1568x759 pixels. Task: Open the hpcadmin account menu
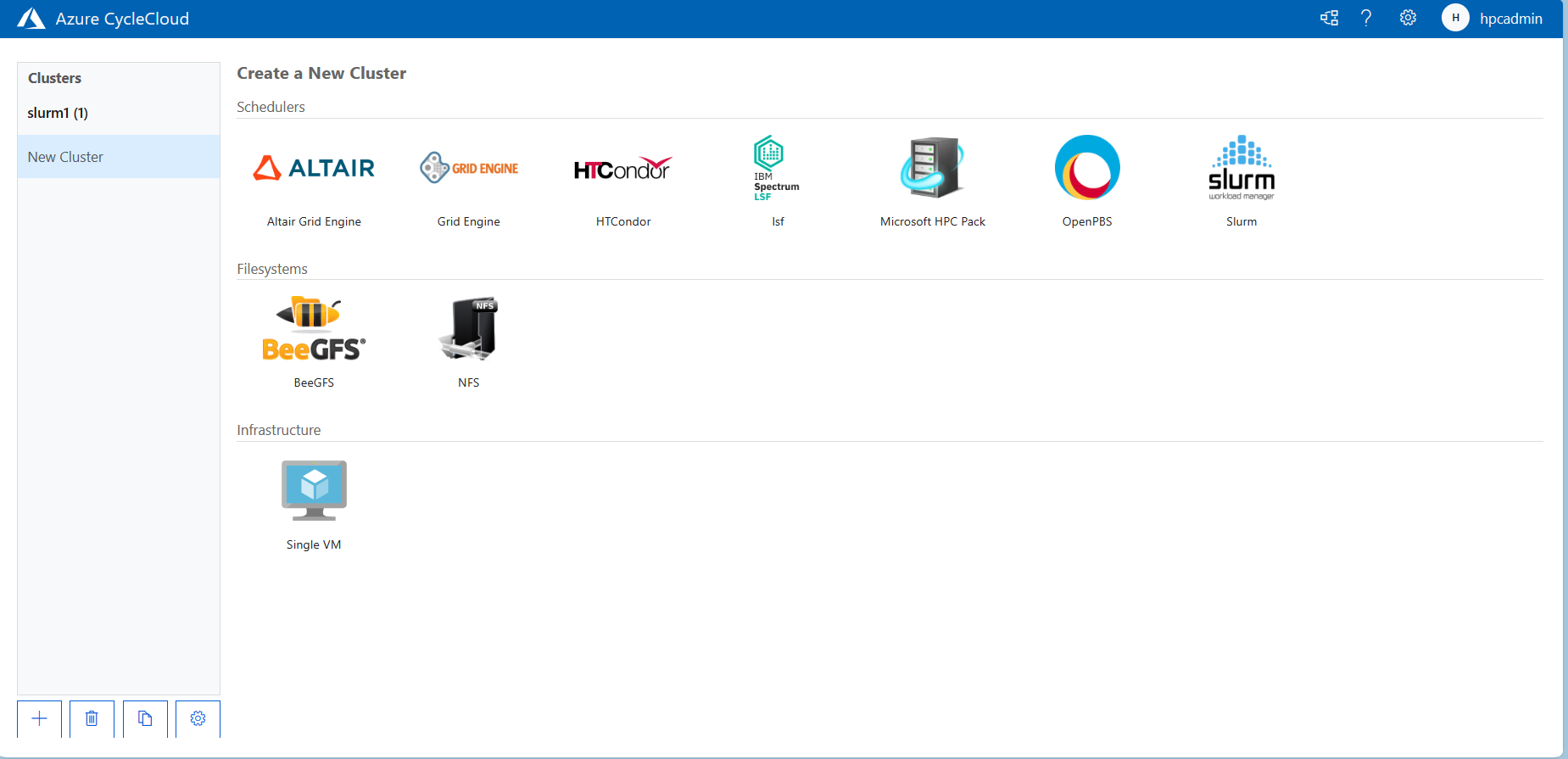[1510, 19]
